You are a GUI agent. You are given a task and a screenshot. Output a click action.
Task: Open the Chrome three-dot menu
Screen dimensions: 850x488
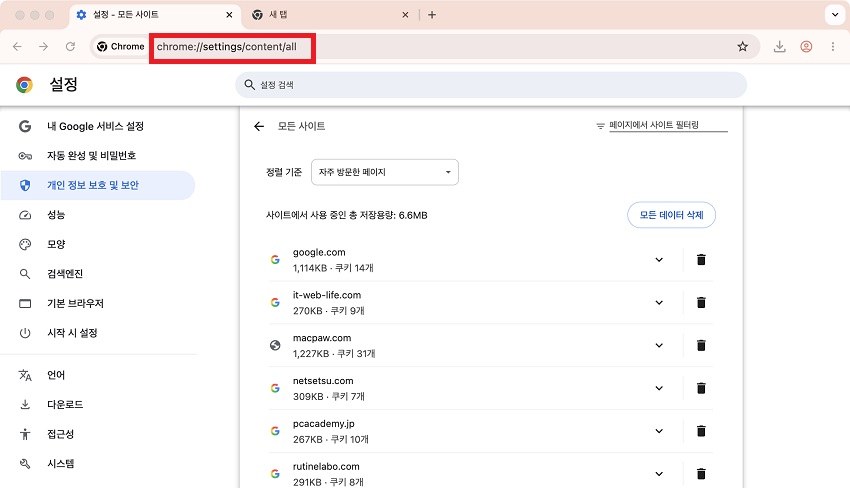point(833,47)
